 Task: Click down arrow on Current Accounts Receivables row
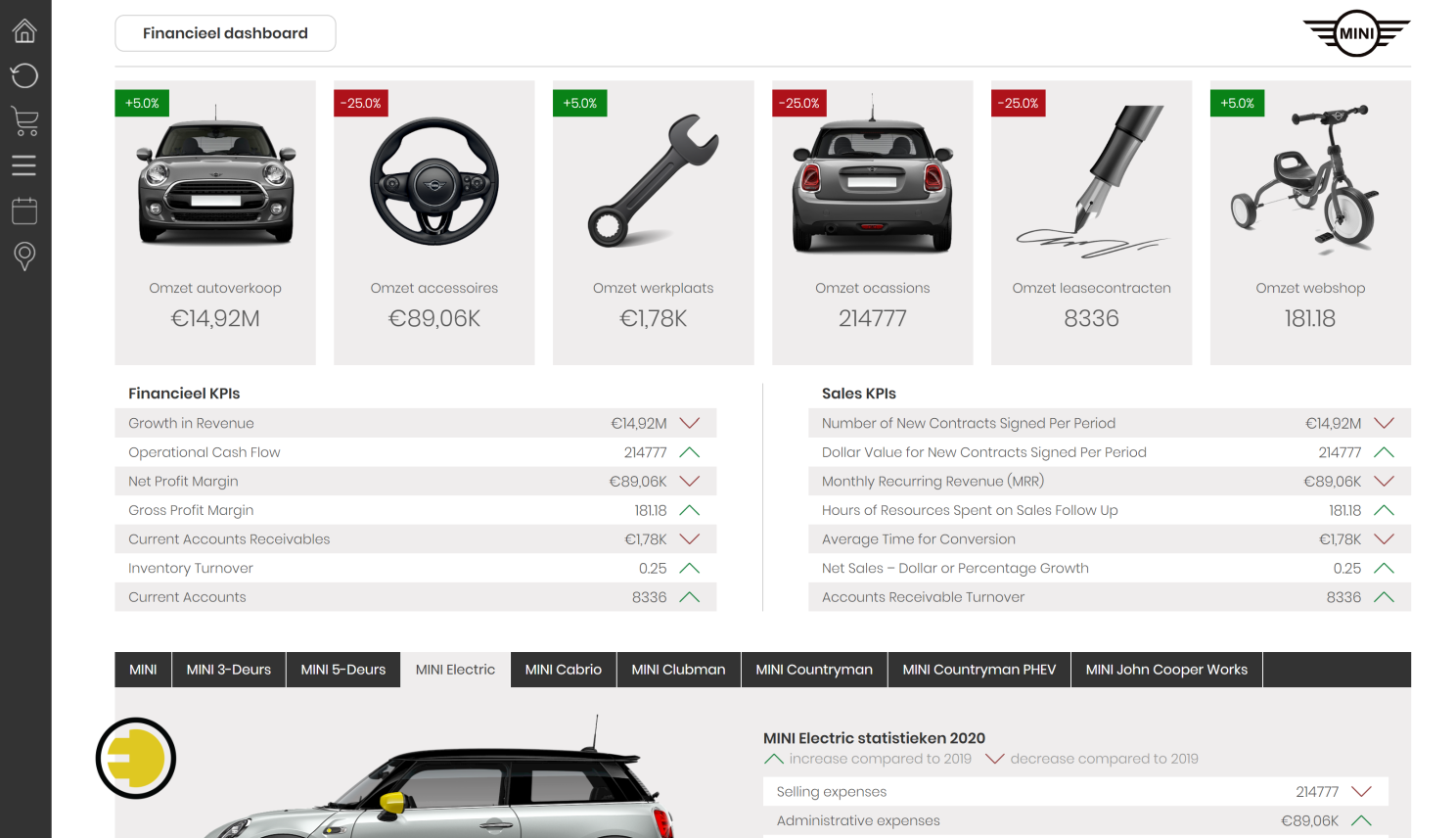coord(690,538)
